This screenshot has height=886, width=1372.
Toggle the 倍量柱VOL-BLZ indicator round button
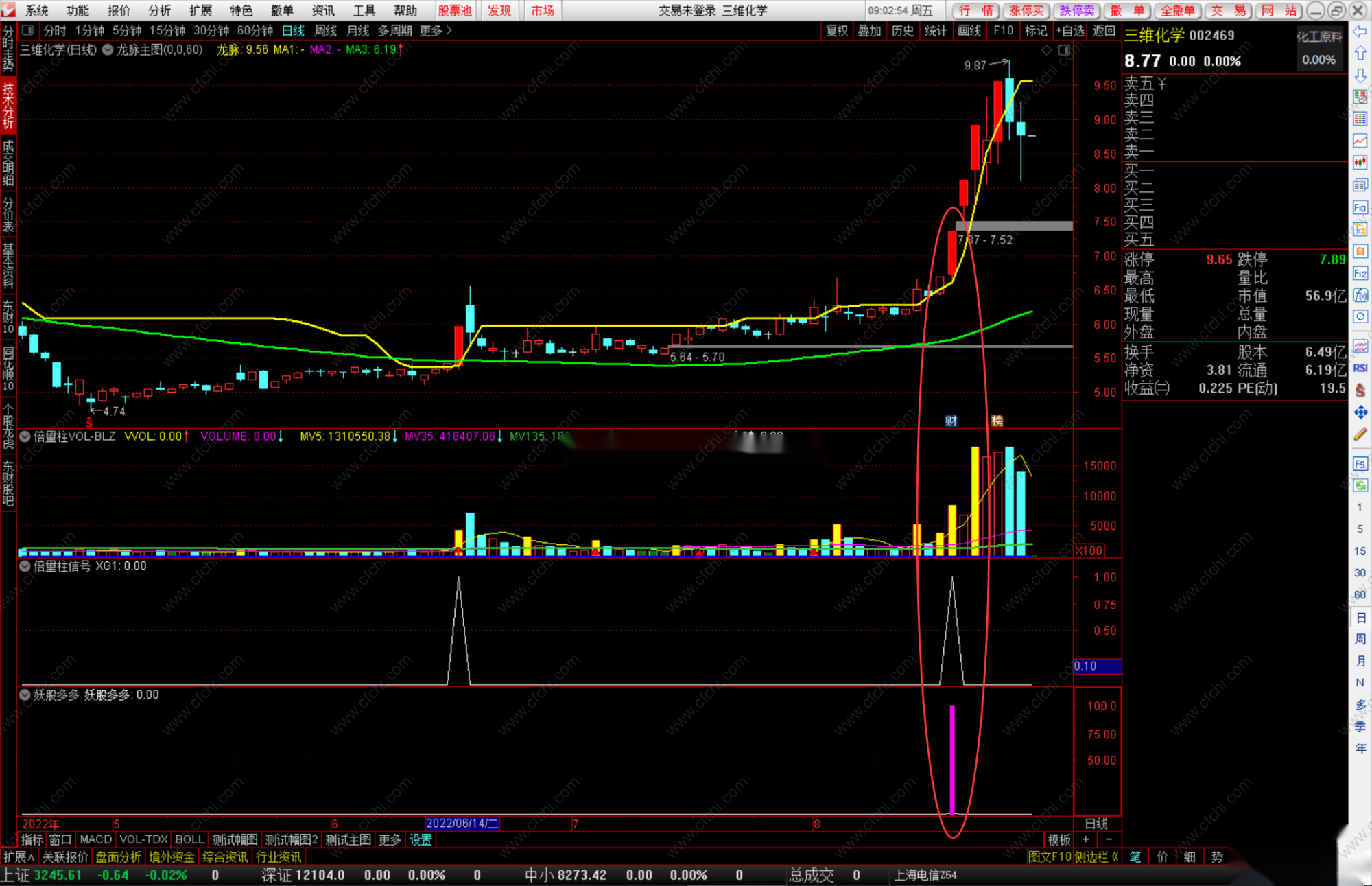click(x=25, y=436)
